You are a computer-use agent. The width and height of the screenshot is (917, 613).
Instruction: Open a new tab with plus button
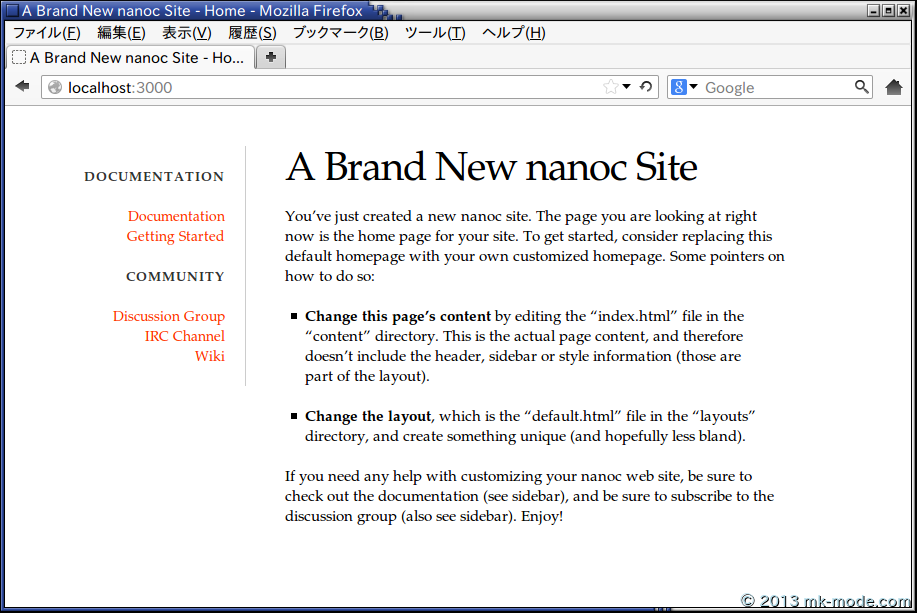pos(270,57)
